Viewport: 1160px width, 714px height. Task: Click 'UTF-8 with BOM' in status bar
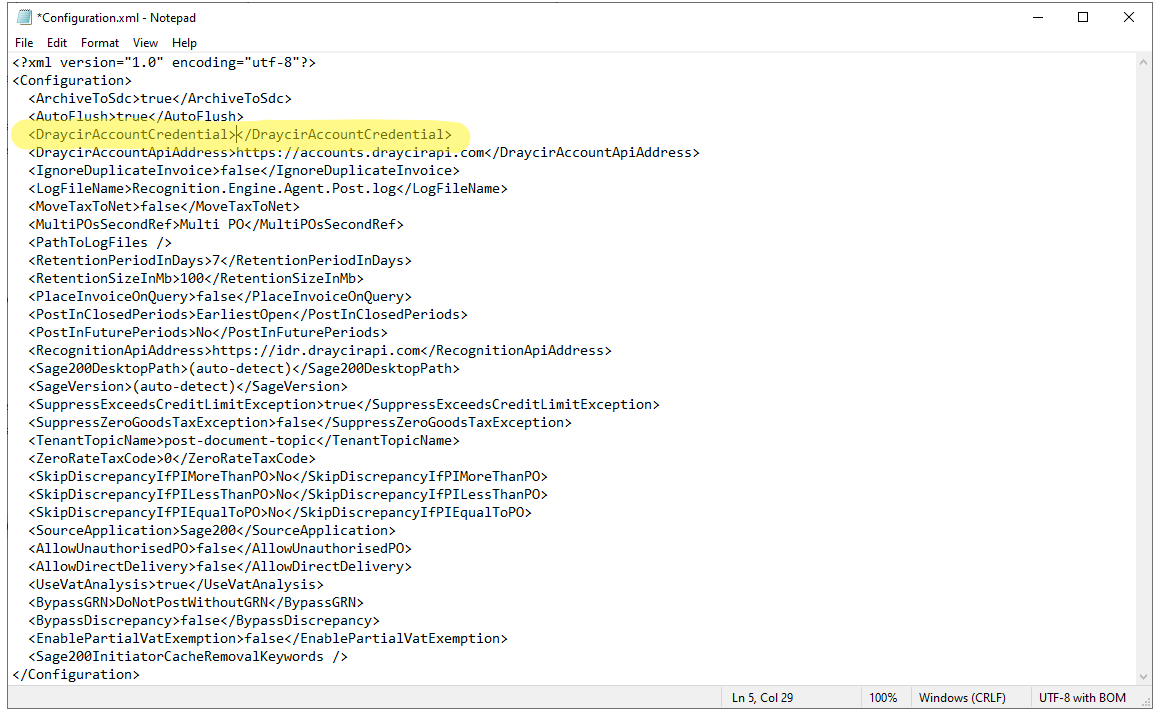pos(1082,698)
